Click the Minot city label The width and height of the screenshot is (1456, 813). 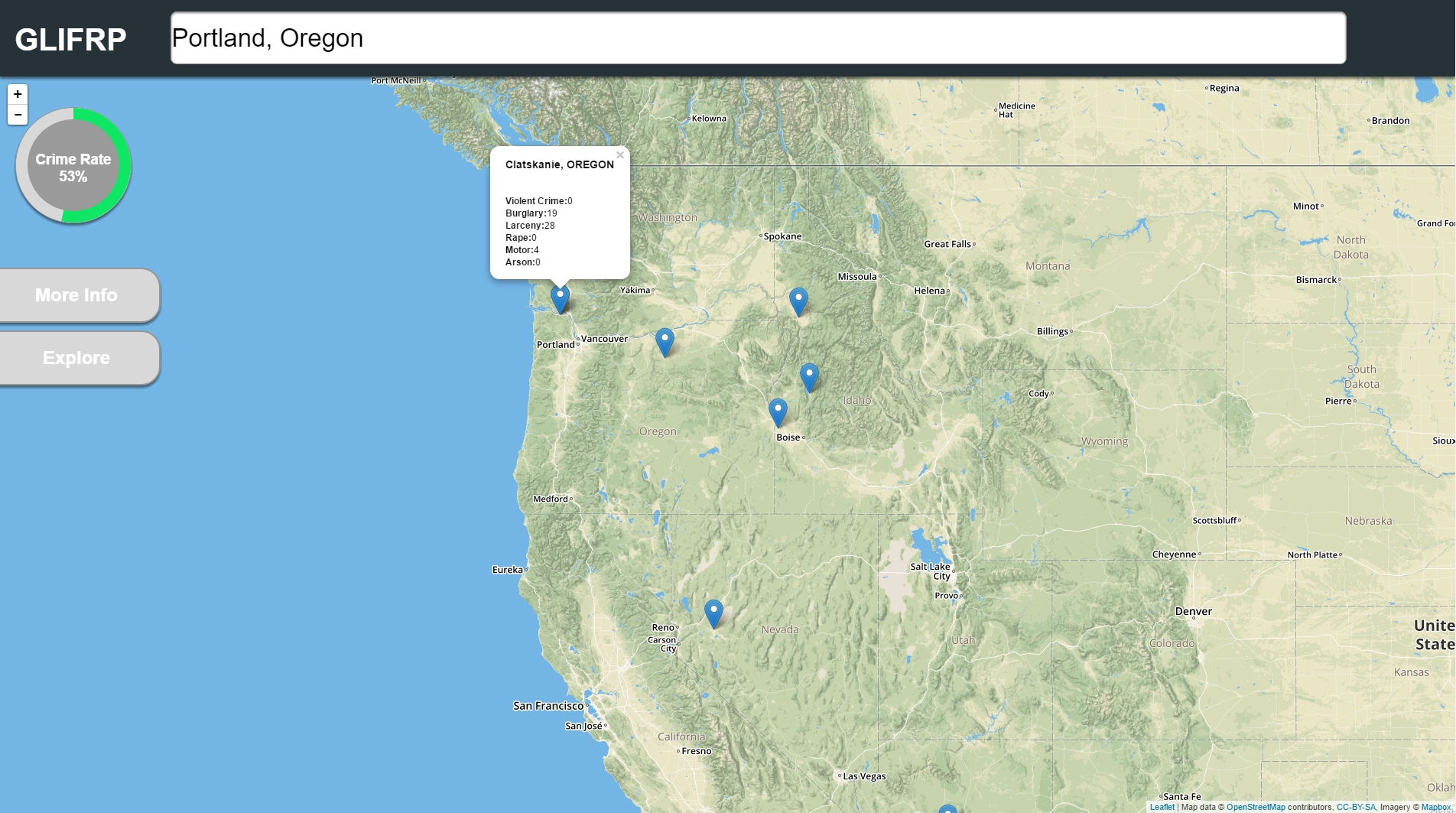(x=1306, y=207)
